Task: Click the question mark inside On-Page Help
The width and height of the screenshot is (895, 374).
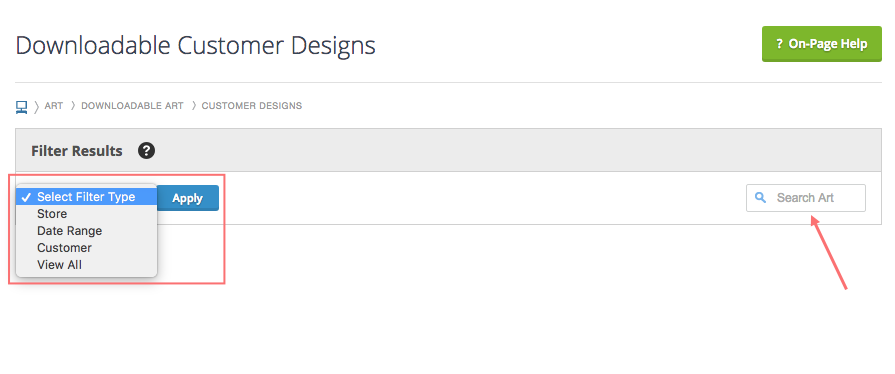Action: [779, 44]
